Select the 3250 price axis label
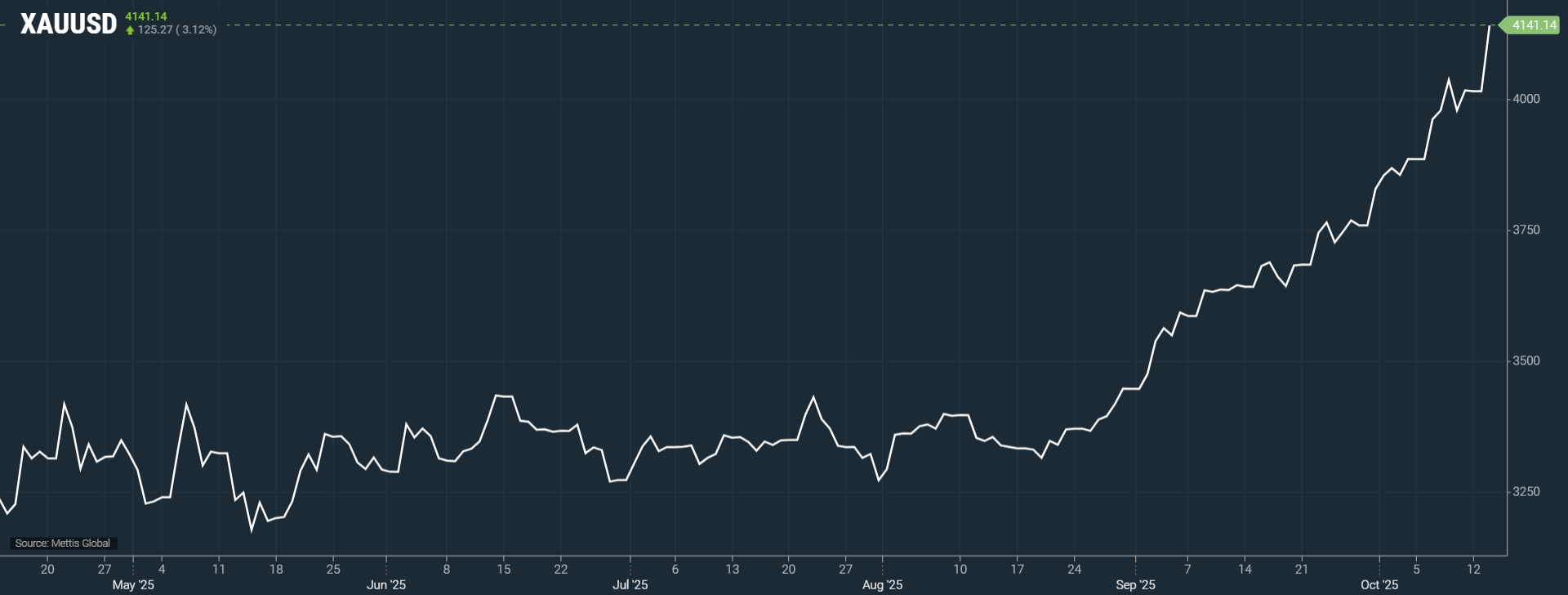1568x595 pixels. pos(1526,491)
